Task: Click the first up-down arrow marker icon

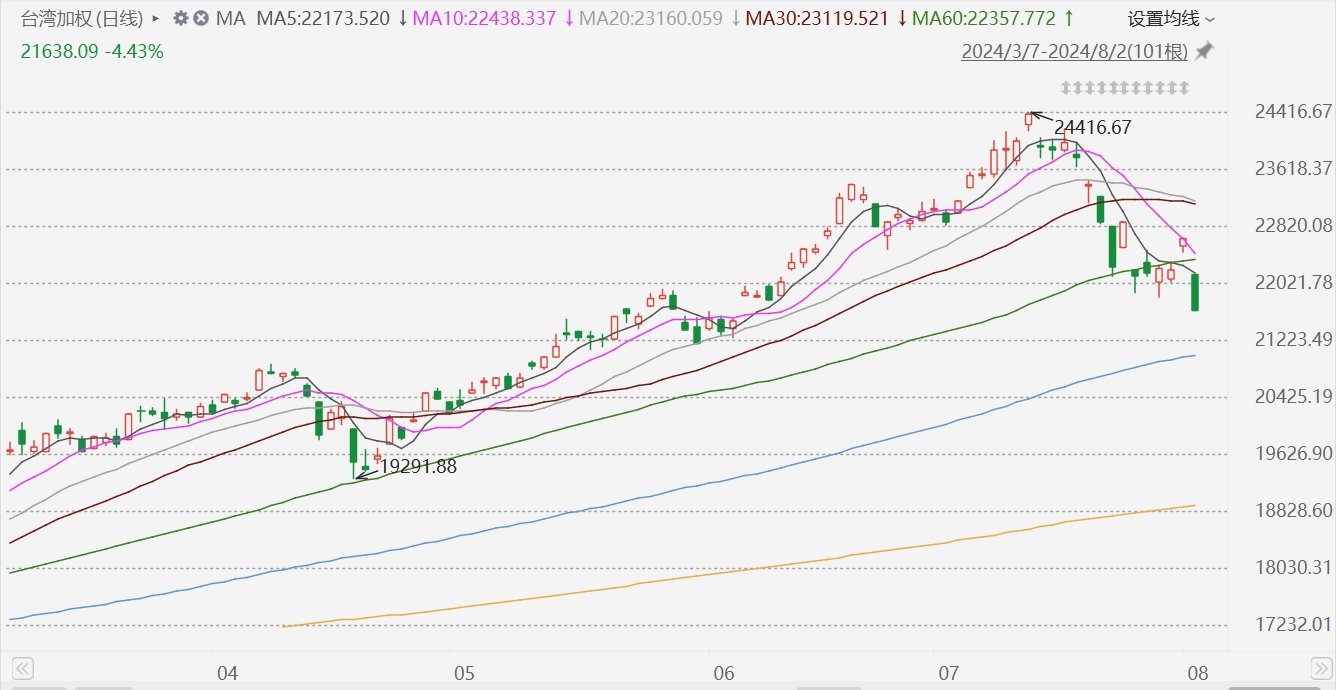Action: pyautogui.click(x=1066, y=88)
